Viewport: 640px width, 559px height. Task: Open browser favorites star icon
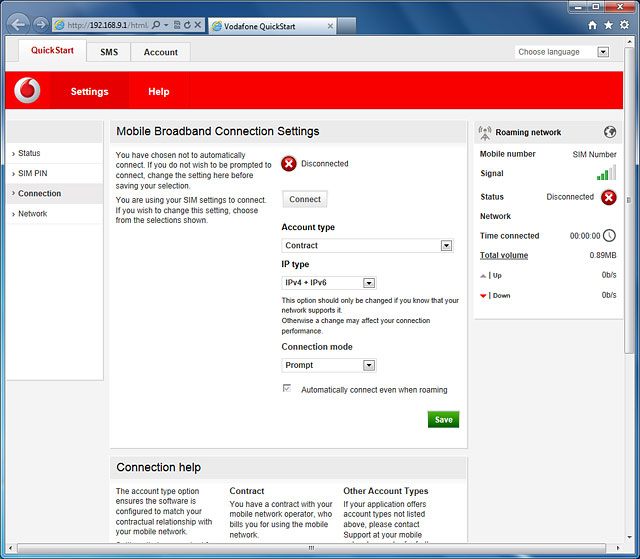click(609, 24)
